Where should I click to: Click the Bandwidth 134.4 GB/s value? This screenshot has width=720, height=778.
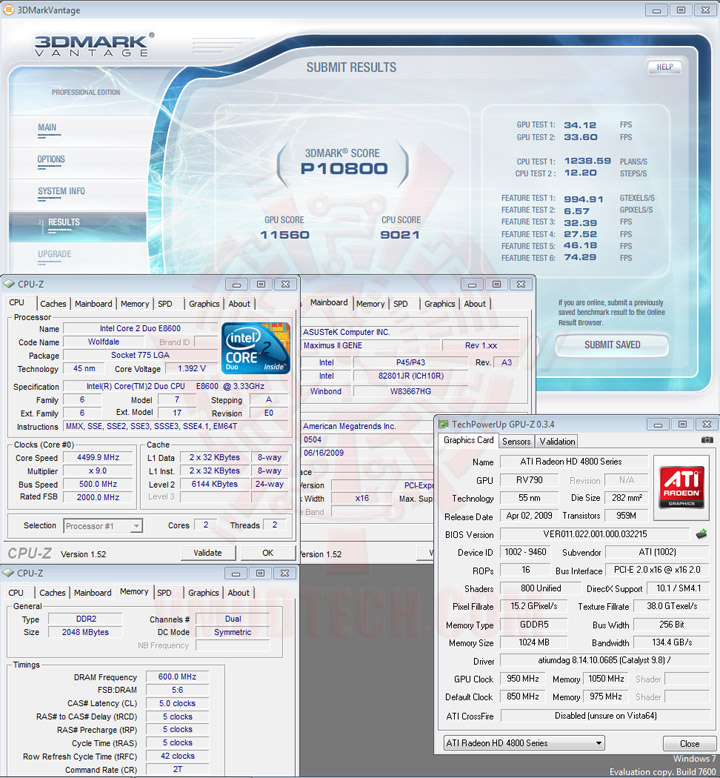pos(672,642)
